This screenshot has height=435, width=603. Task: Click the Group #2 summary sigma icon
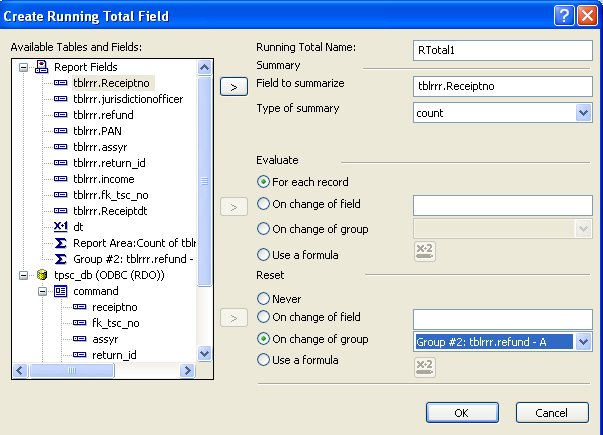tap(60, 259)
